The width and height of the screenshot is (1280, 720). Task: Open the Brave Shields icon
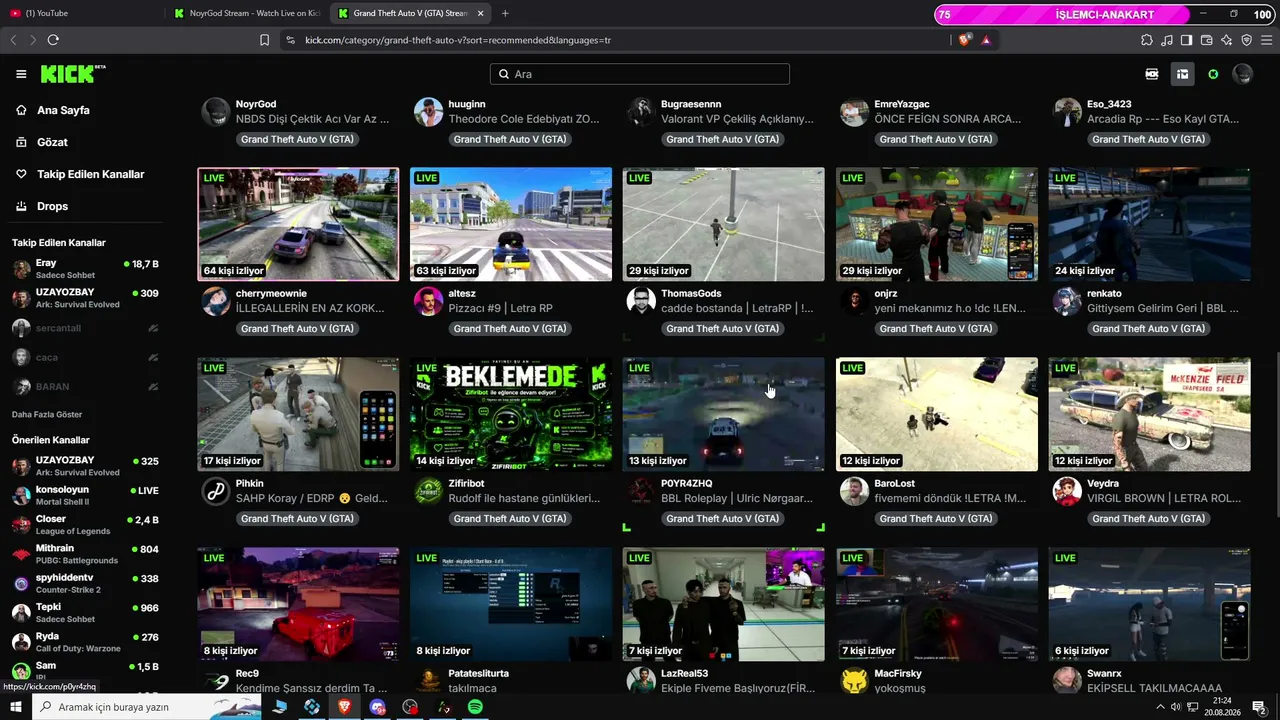click(x=964, y=40)
